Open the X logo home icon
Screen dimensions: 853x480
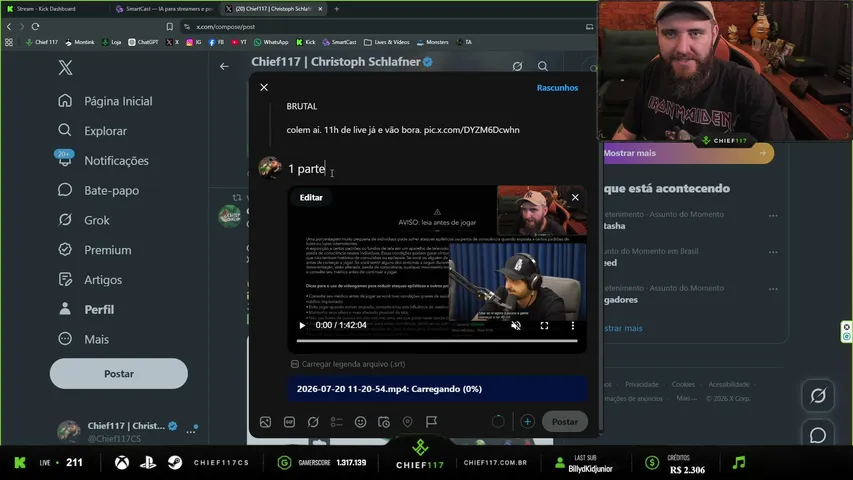(65, 67)
